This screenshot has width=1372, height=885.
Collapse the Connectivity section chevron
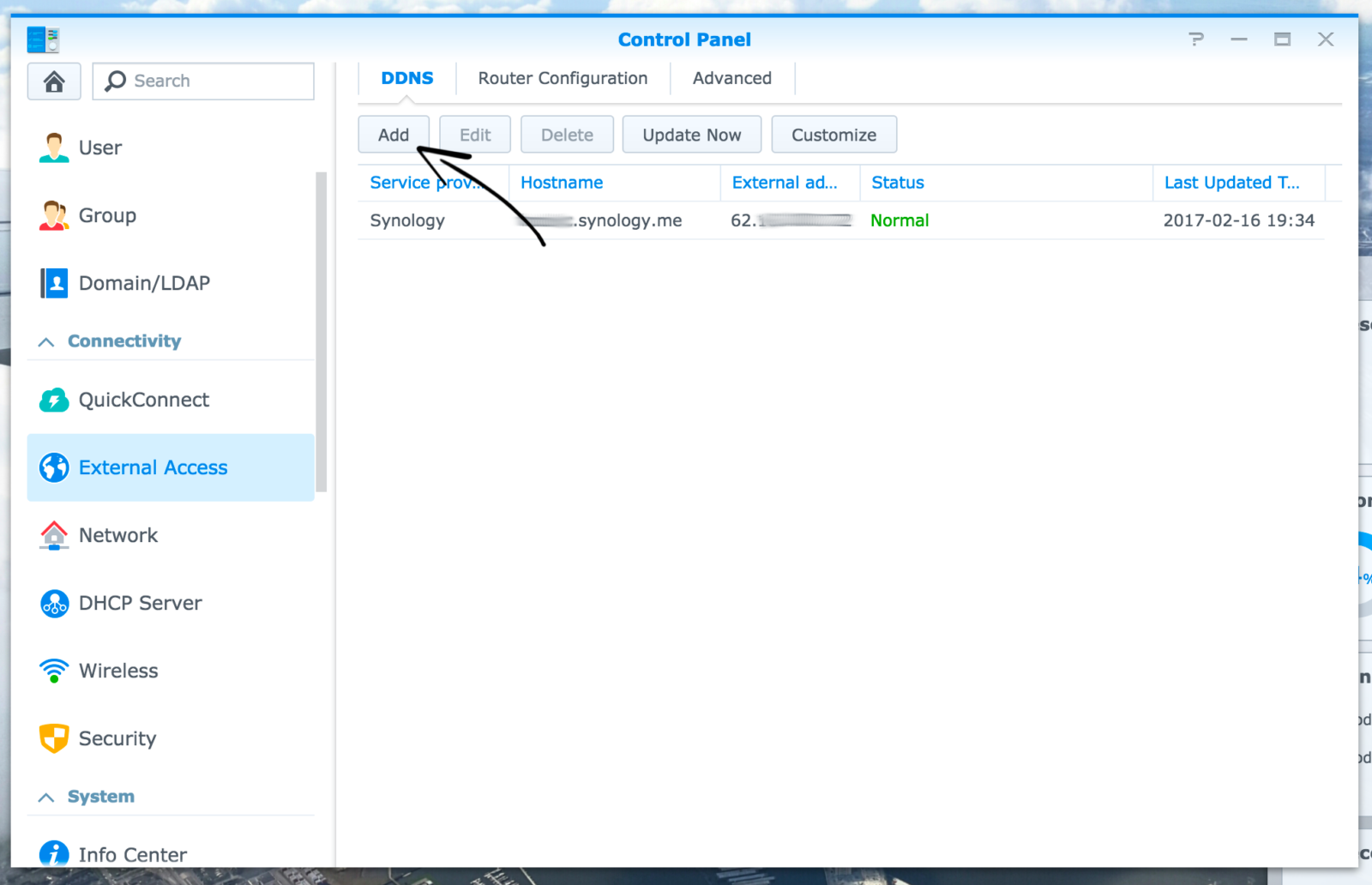tap(46, 342)
